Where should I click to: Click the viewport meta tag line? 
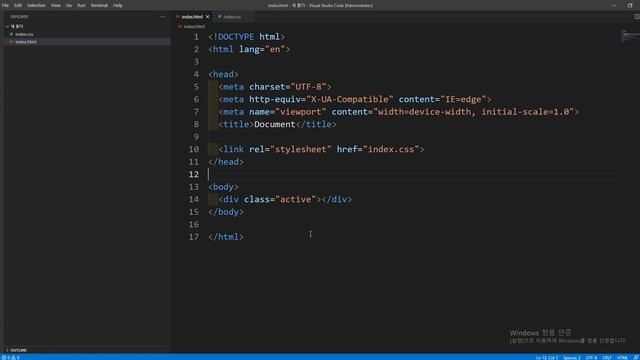(x=398, y=112)
